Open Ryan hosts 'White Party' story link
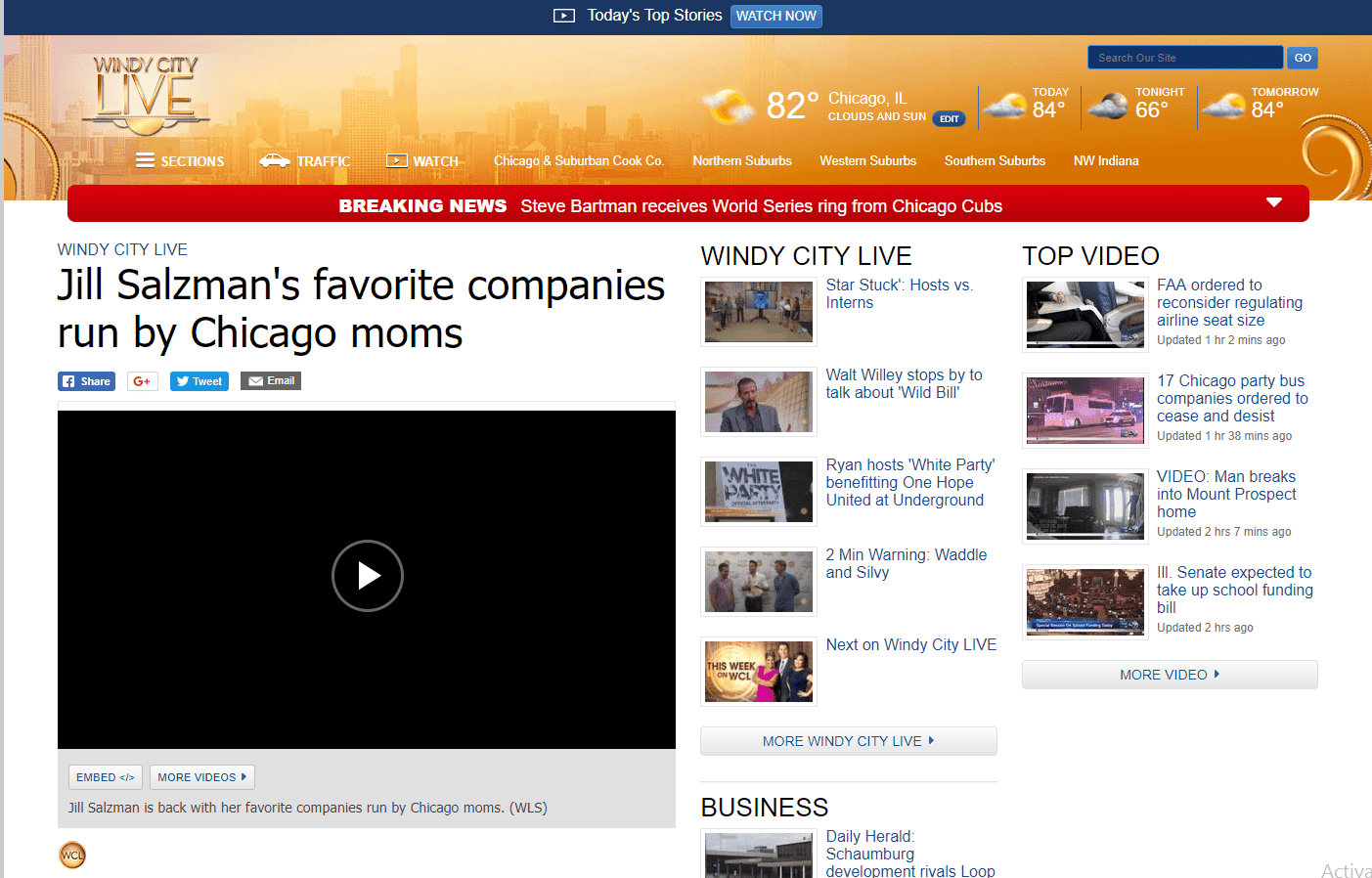The width and height of the screenshot is (1372, 878). 910,483
